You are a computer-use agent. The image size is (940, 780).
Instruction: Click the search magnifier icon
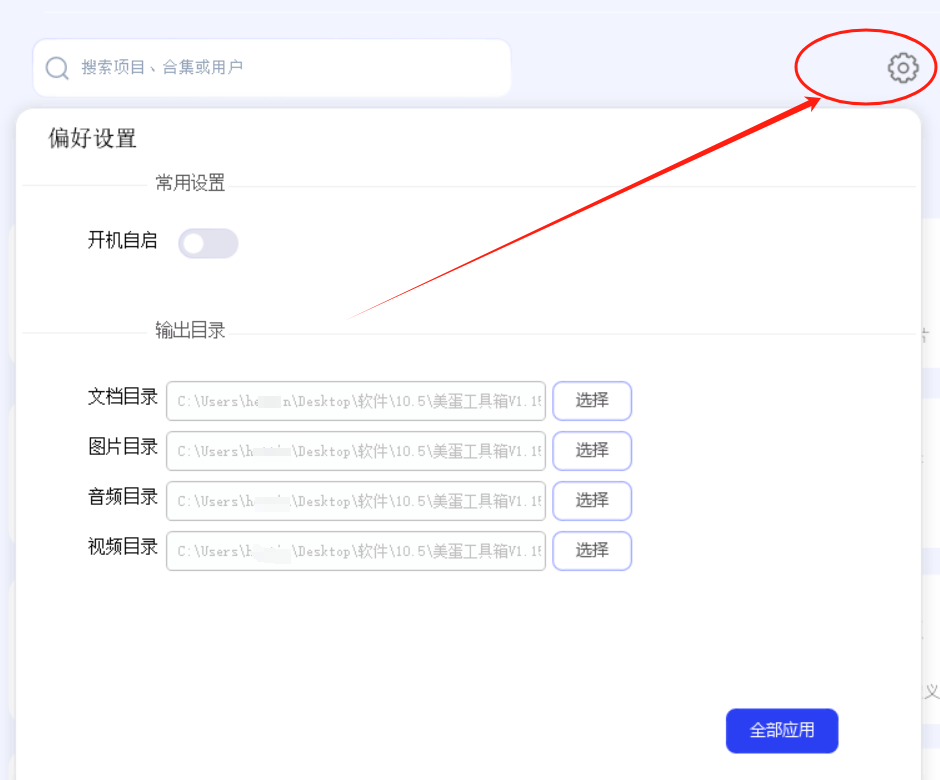coord(58,68)
